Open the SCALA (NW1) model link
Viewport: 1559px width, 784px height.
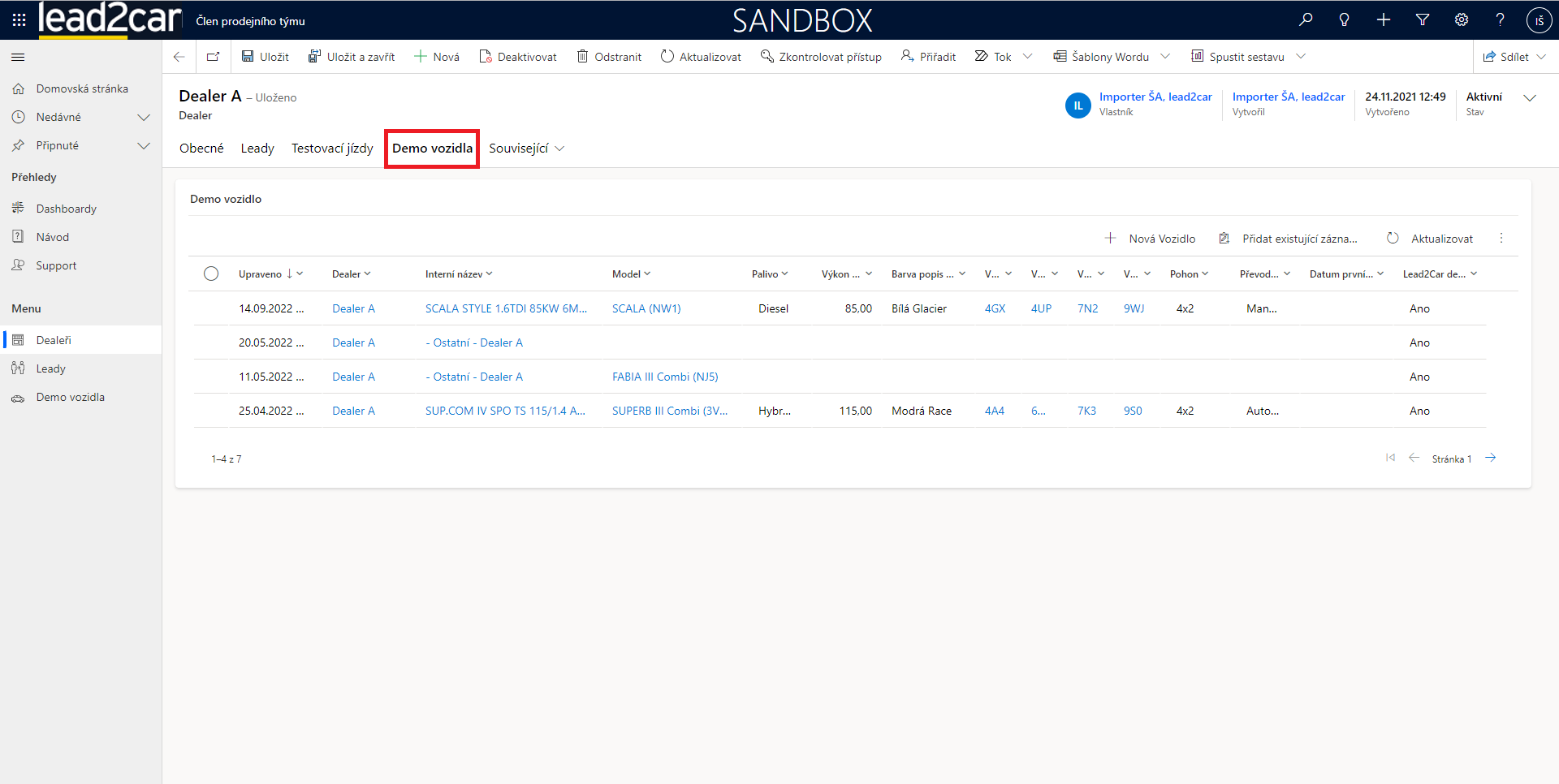646,308
